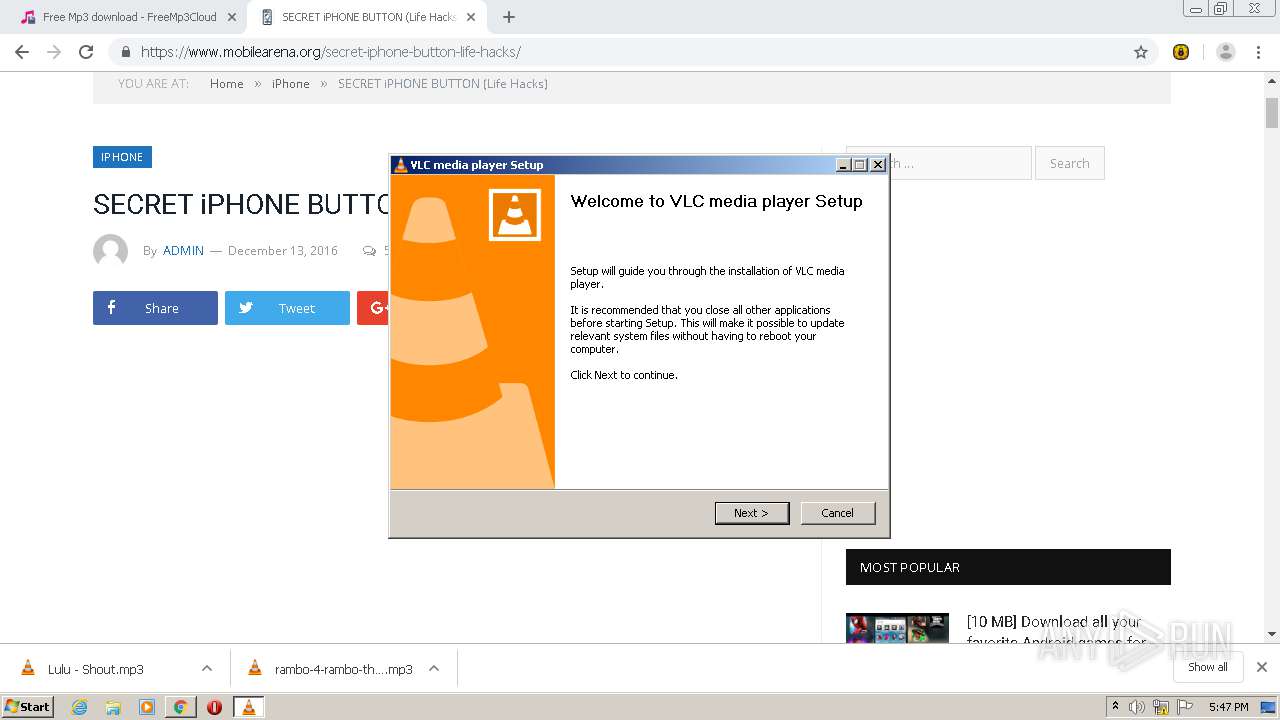Expand Lulu - Shout.mp3 download options

pyautogui.click(x=206, y=669)
